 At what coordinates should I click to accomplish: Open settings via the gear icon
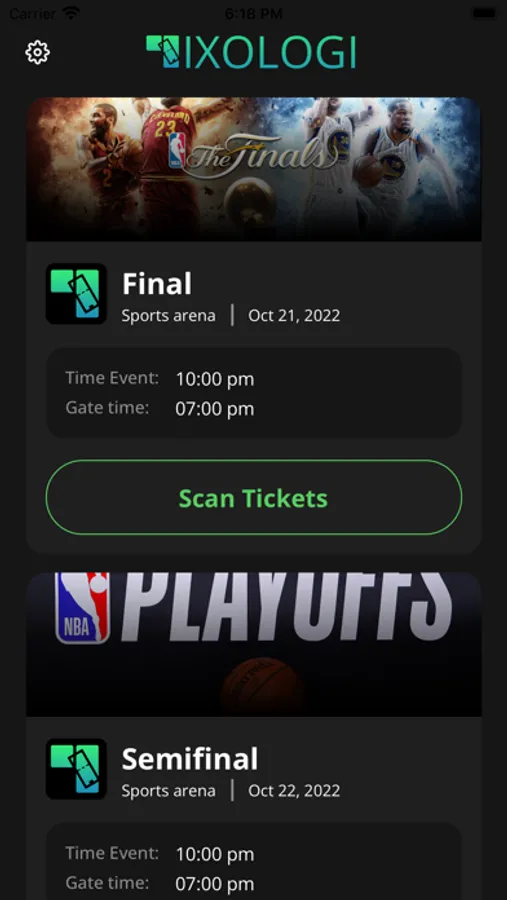[37, 53]
